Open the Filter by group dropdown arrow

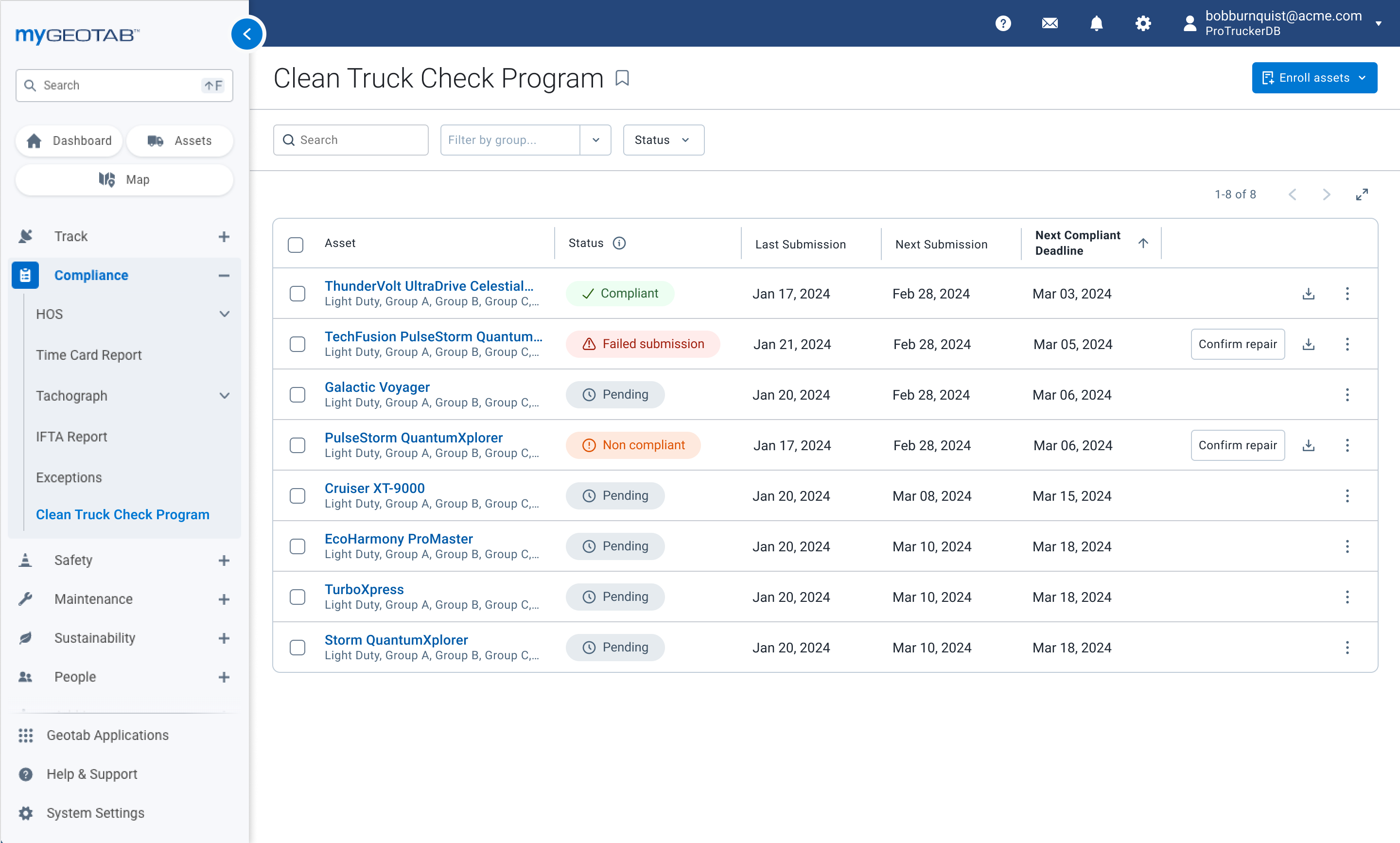[595, 140]
